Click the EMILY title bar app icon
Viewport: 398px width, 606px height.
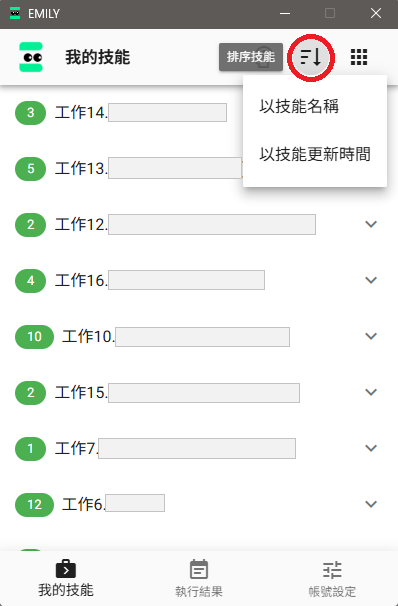click(15, 14)
